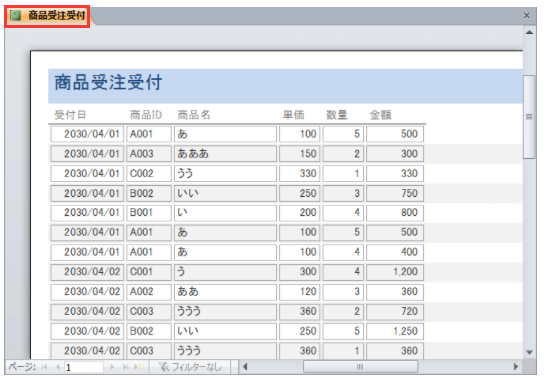Click the フィルターなし filter button

190,367
